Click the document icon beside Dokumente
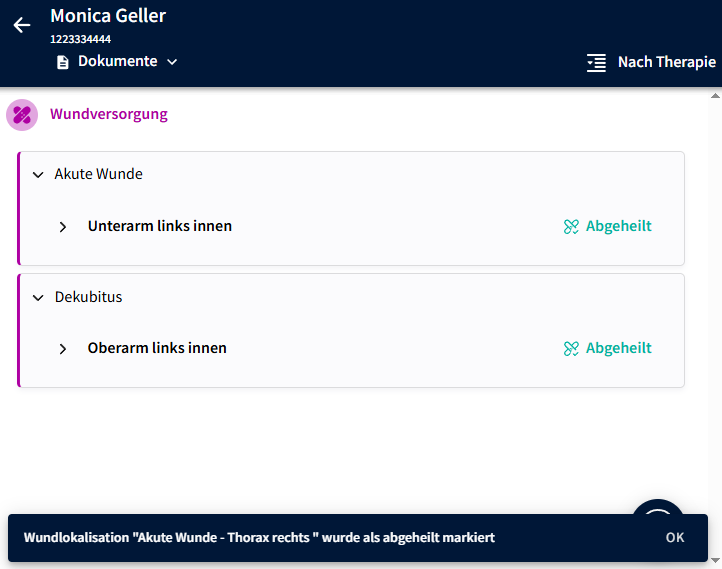This screenshot has height=569, width=722. point(63,62)
